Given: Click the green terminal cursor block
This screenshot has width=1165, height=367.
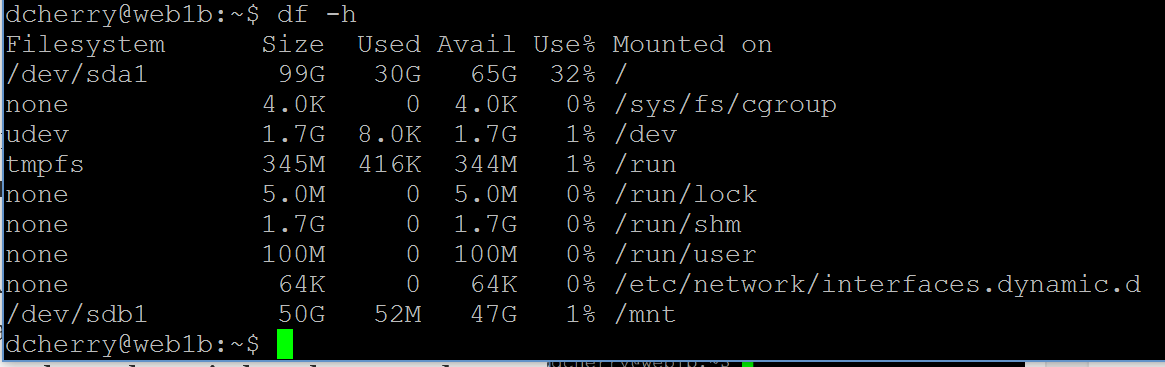Looking at the screenshot, I should pos(285,344).
